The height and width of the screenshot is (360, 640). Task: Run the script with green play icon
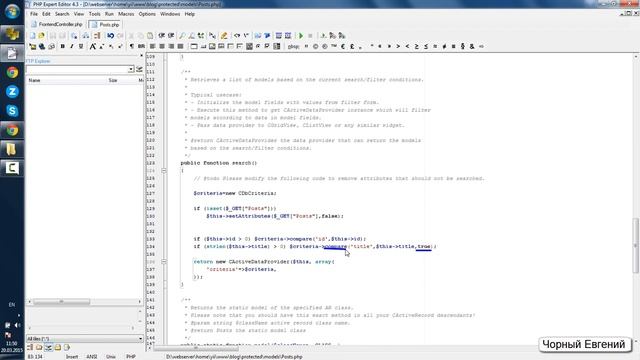(301, 36)
